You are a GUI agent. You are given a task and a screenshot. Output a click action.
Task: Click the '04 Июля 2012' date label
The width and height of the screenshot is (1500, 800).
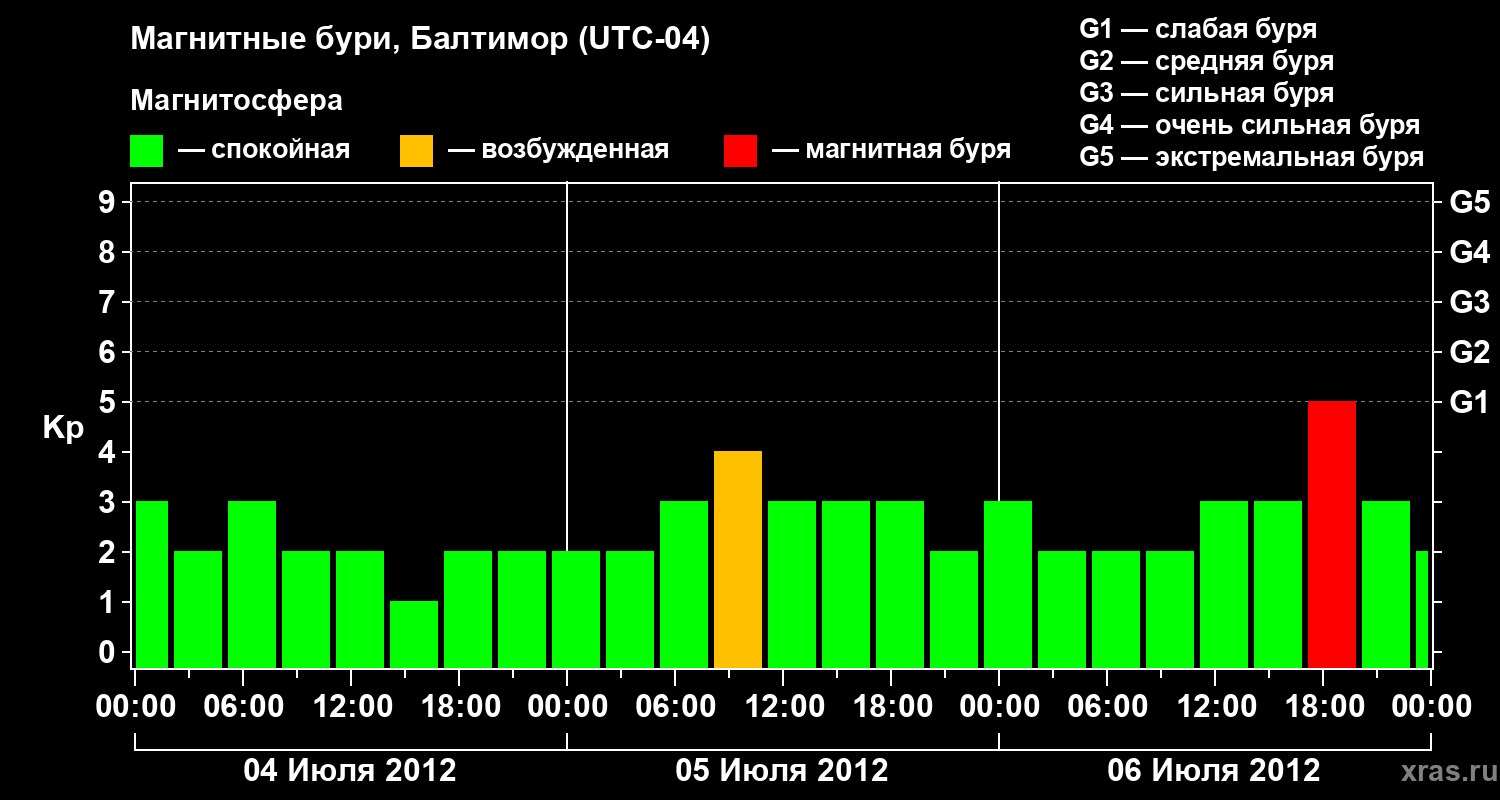pyautogui.click(x=350, y=770)
